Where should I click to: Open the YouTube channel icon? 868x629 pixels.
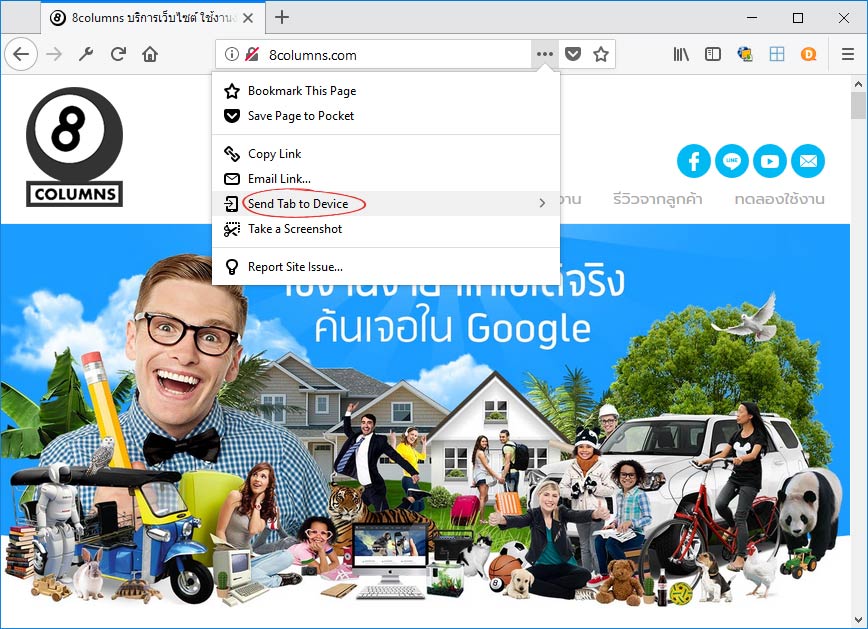pyautogui.click(x=769, y=161)
